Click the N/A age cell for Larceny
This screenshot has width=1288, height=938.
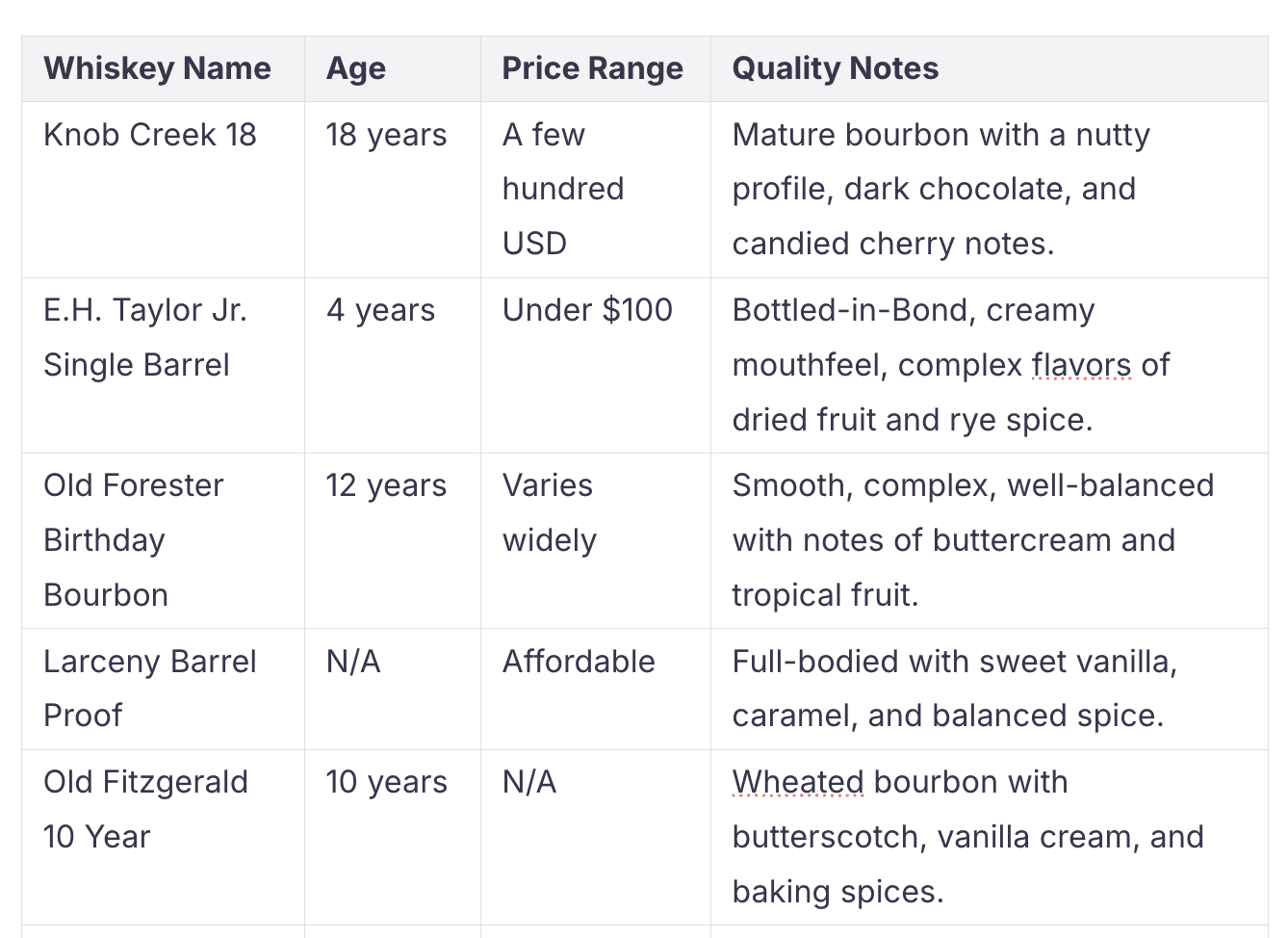point(353,662)
